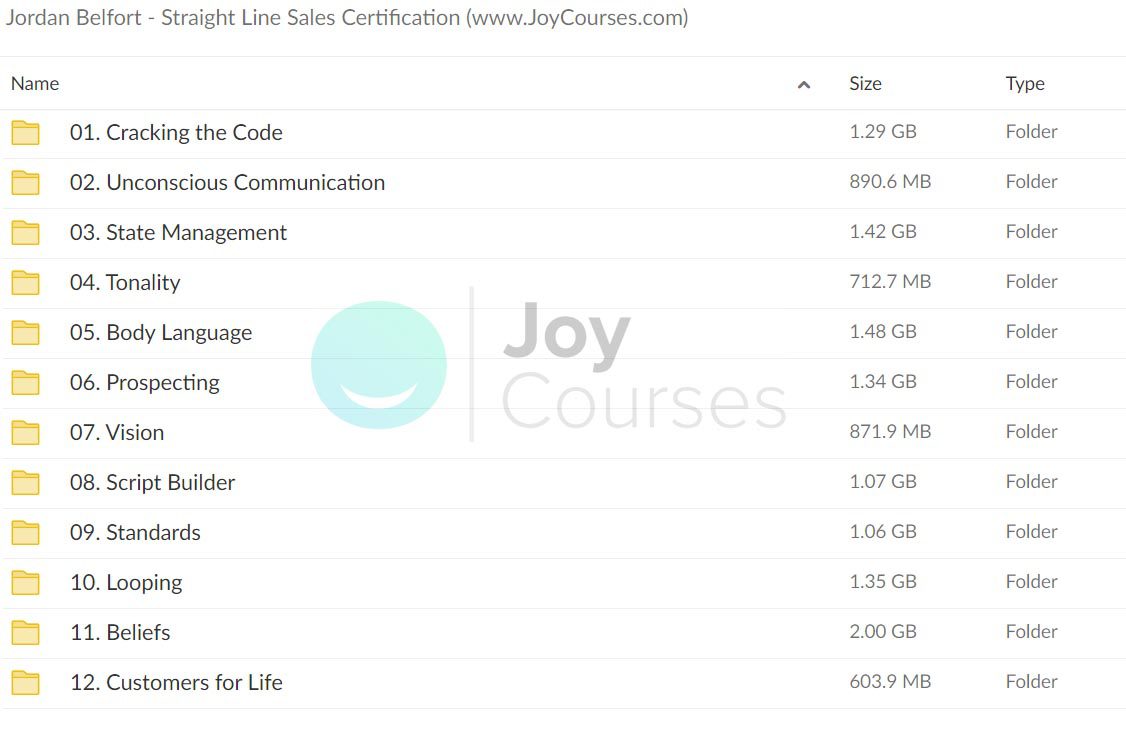Viewport: 1126px width, 732px height.
Task: Click the folder icon beside State Management
Action: pyautogui.click(x=25, y=233)
